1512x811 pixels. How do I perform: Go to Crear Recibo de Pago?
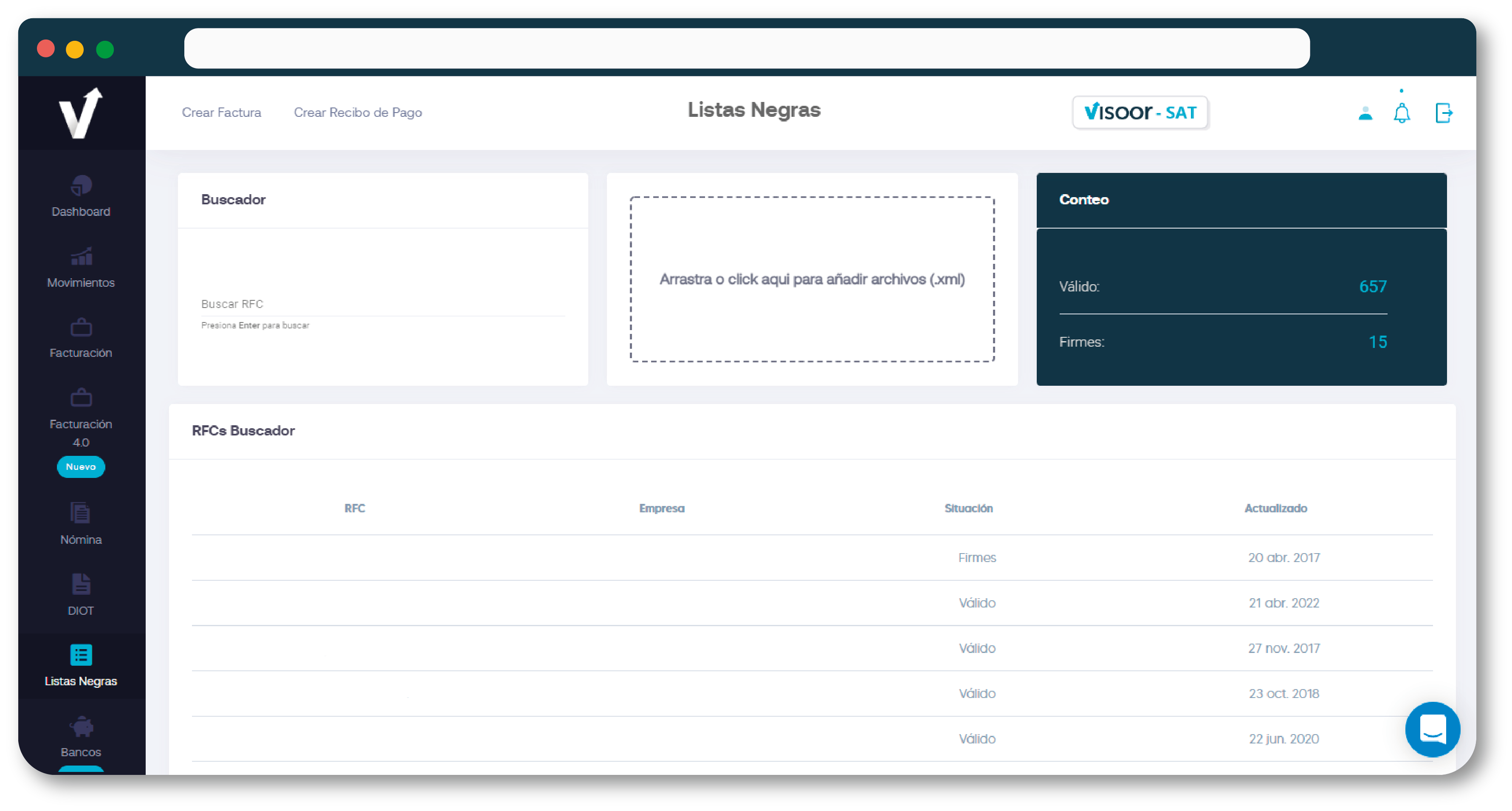(x=358, y=113)
